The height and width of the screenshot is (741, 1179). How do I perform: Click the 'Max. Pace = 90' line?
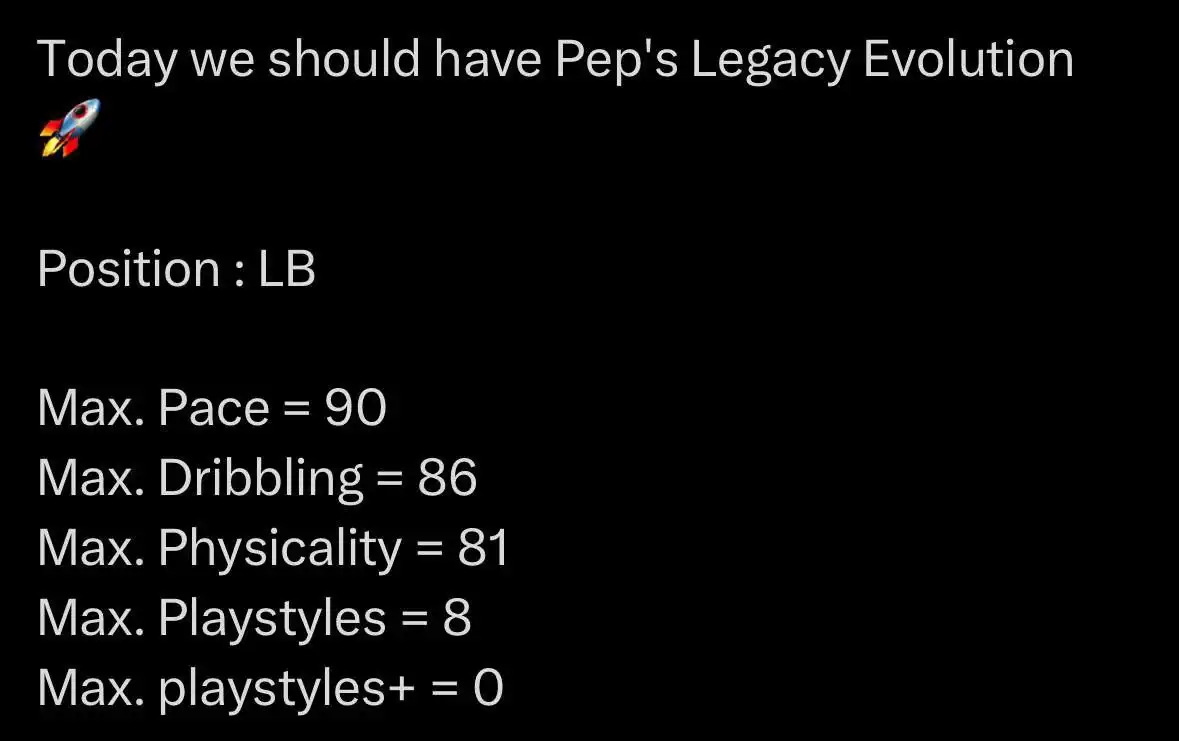tap(211, 408)
